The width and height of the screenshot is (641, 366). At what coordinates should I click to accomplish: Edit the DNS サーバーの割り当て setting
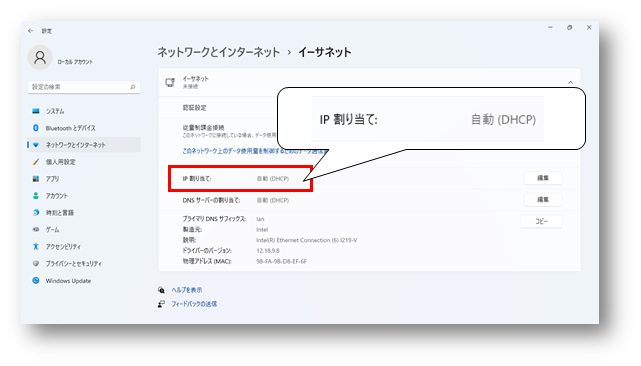543,200
